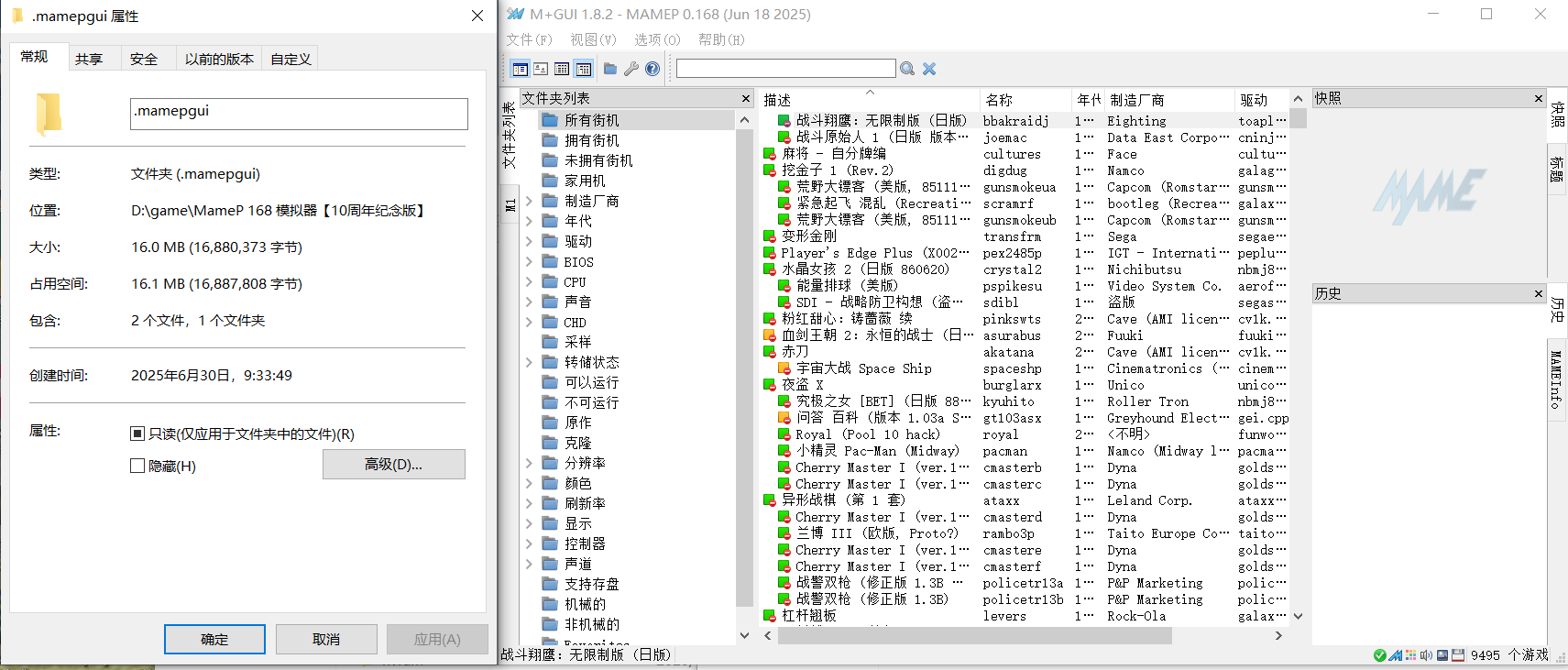Click the colorful grid status bar icon
Viewport: 1568px width, 670px height.
1410,655
